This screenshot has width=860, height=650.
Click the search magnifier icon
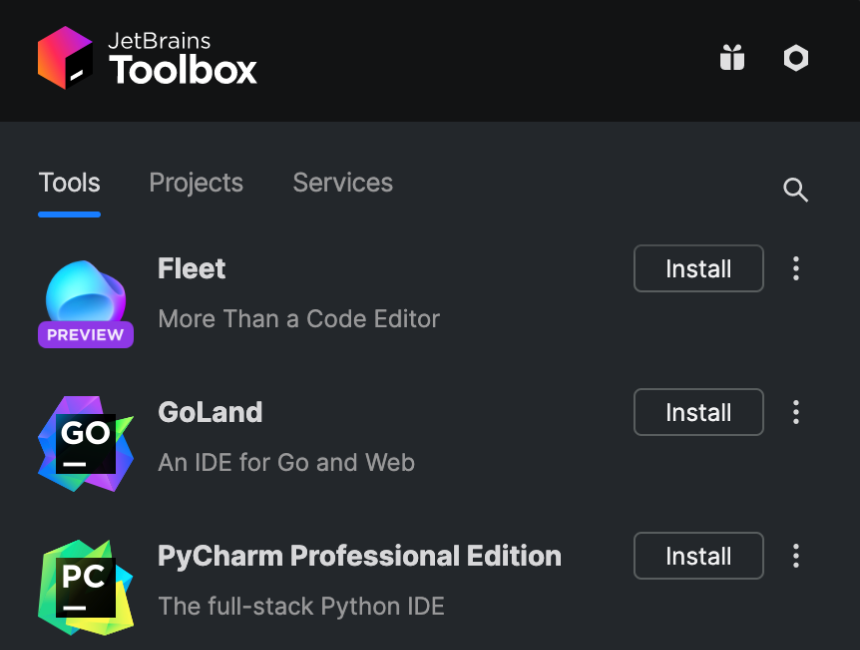click(795, 189)
